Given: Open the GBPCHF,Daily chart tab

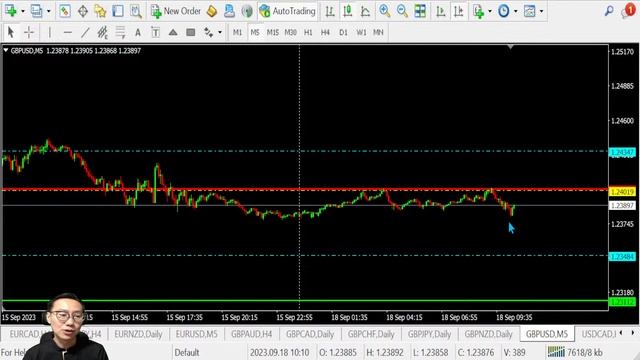Looking at the screenshot, I should point(371,334).
